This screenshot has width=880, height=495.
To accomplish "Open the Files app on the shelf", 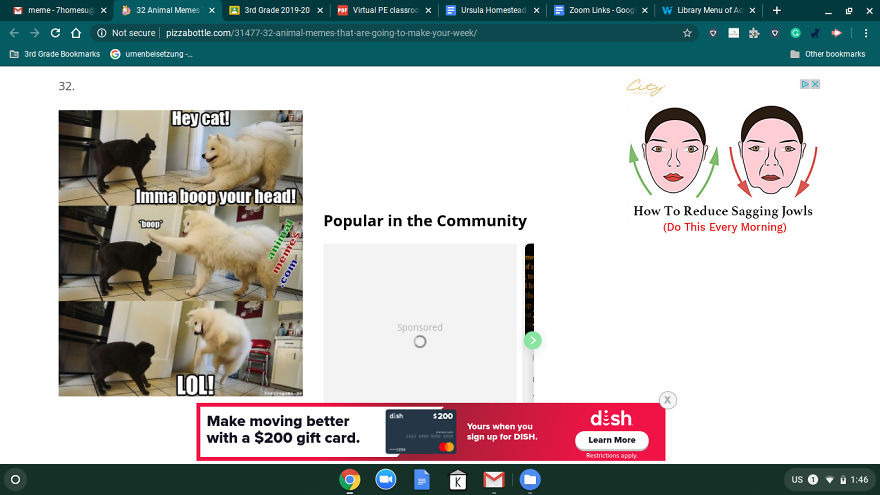I will [x=530, y=480].
